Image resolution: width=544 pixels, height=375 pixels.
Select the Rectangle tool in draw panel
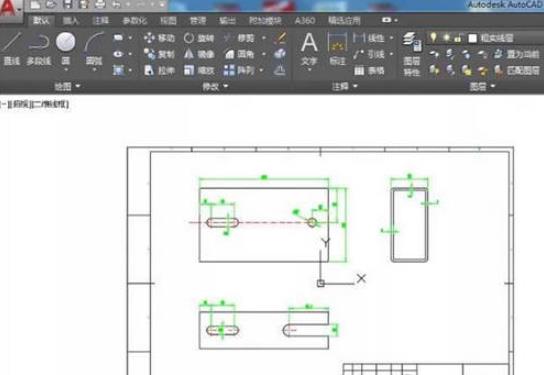point(118,37)
